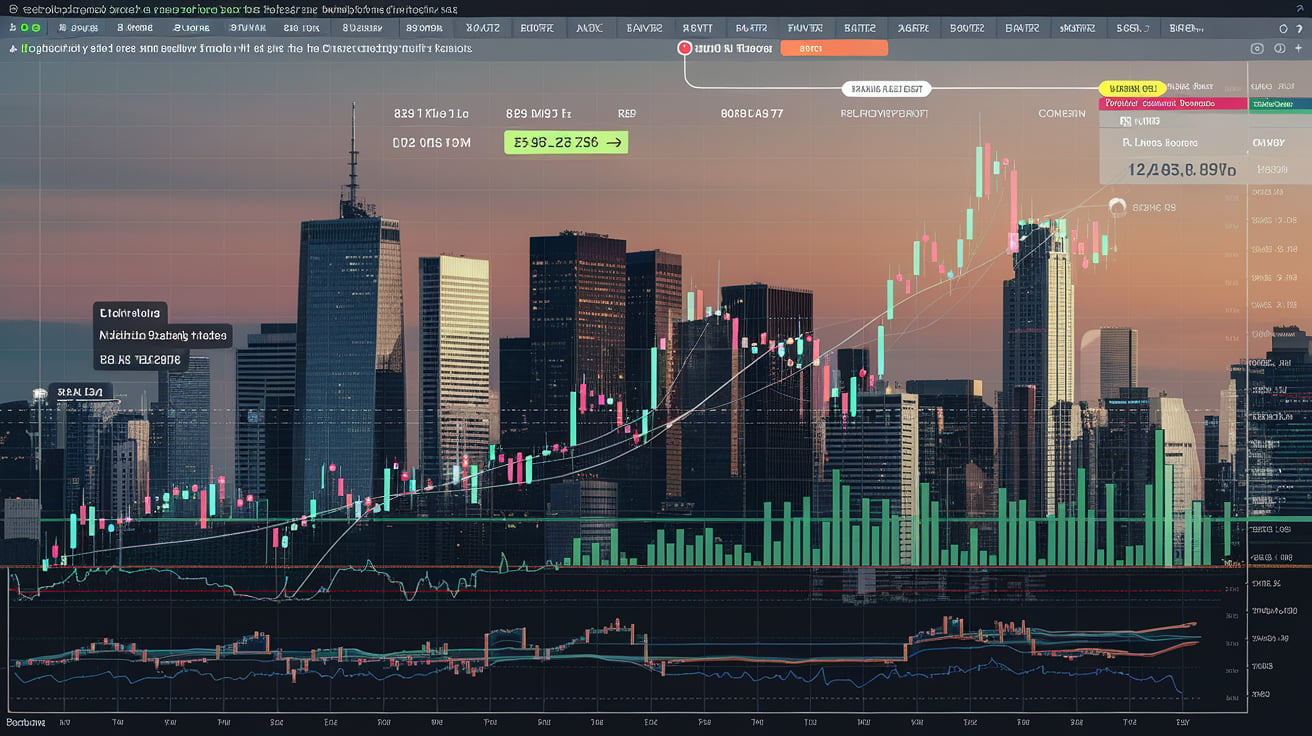Click the 'Elcinlaloira' tooltip label

131,312
